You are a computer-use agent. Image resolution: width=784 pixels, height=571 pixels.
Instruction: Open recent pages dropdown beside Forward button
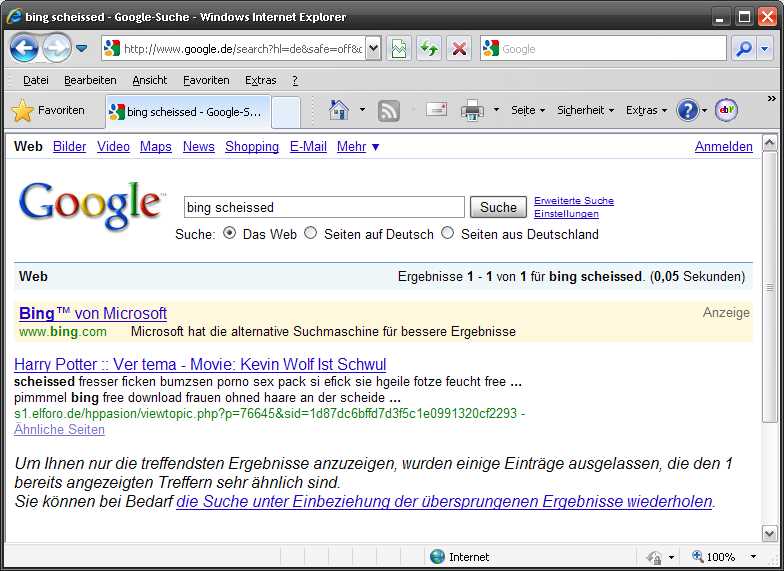click(x=82, y=48)
